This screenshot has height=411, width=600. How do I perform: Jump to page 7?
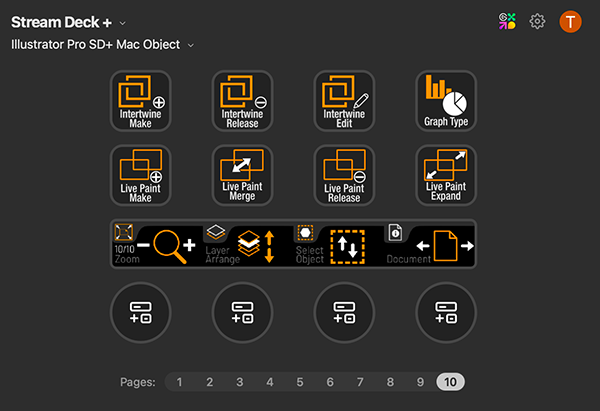click(360, 382)
